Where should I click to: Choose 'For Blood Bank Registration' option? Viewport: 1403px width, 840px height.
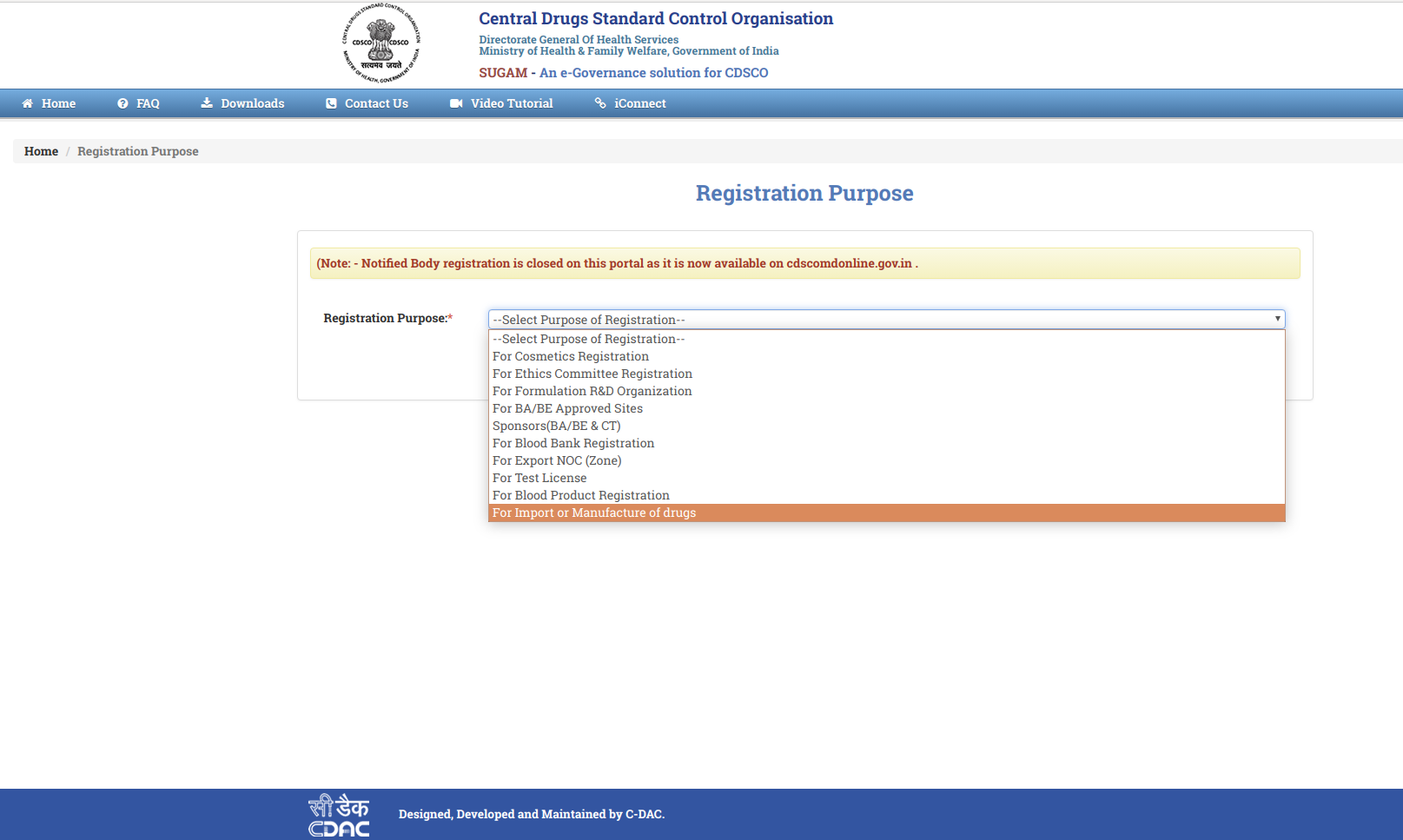(573, 443)
